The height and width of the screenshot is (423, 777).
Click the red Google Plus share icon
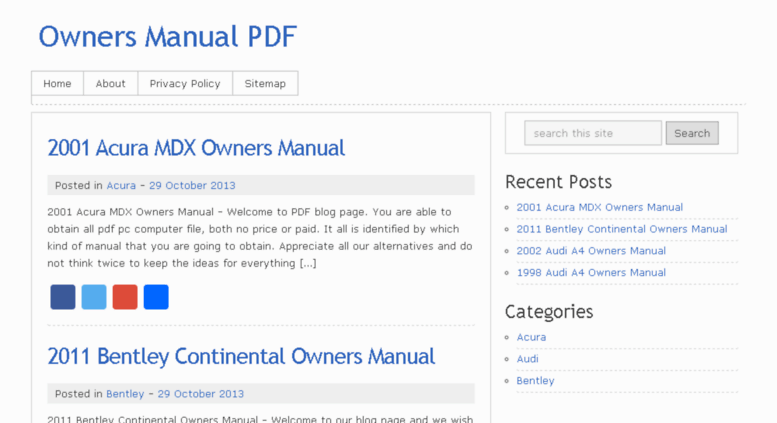125,297
